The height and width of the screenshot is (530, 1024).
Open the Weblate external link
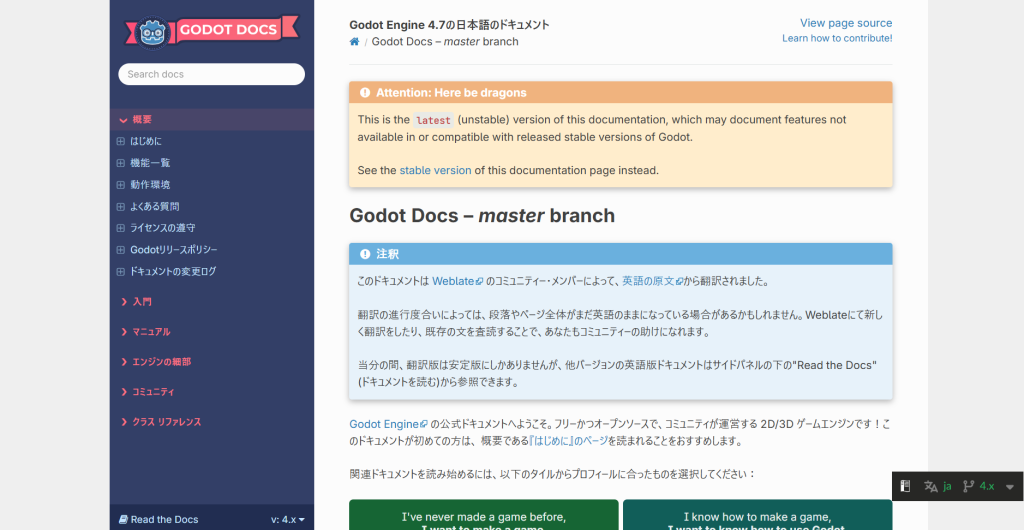click(x=457, y=281)
